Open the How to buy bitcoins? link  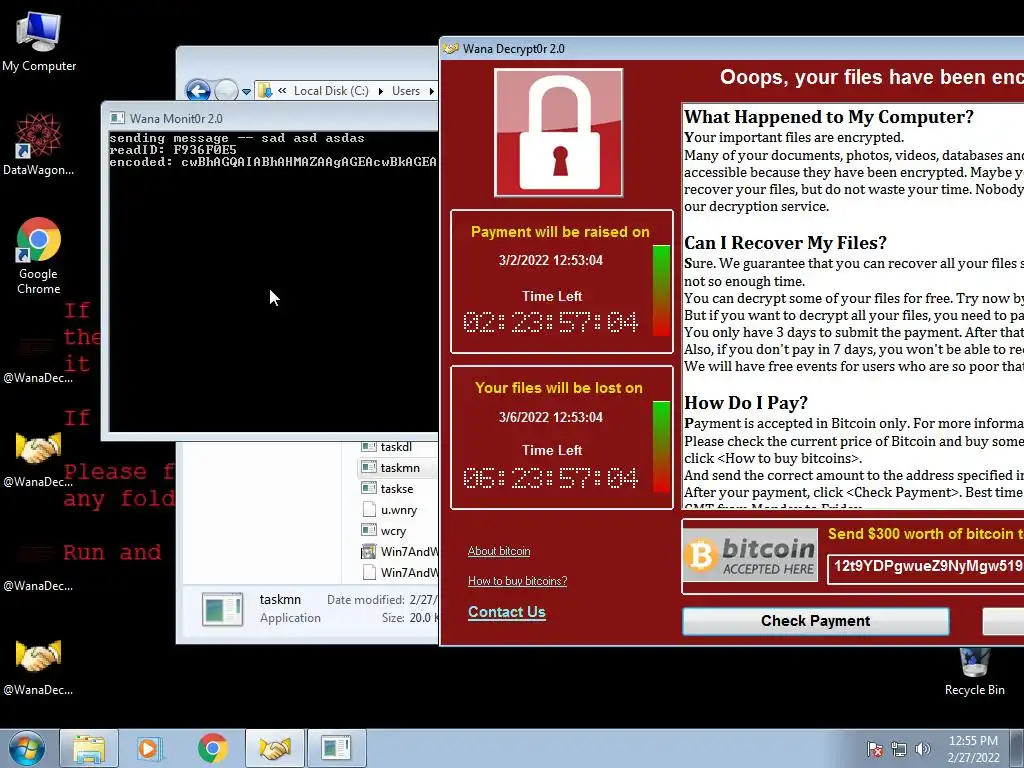(517, 581)
